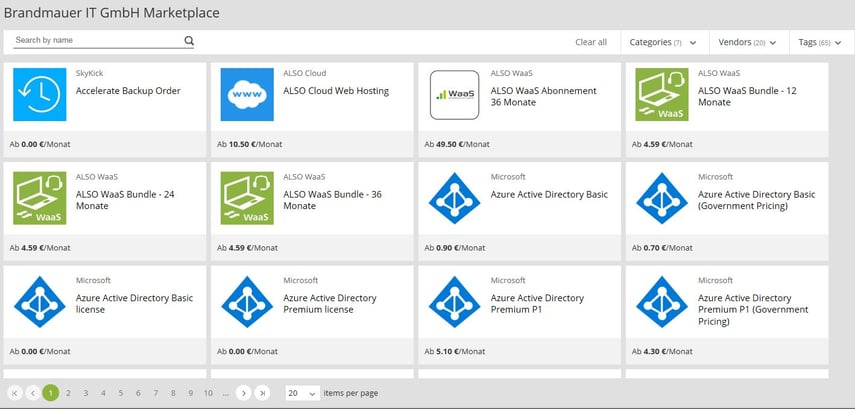This screenshot has width=855, height=409.
Task: Open the Tags filter dropdown
Action: [x=822, y=43]
